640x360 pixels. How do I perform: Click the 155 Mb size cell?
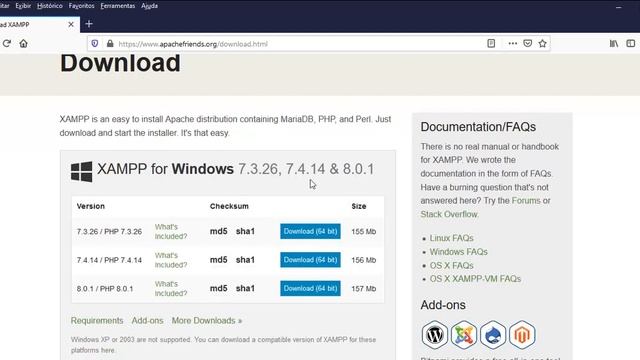(363, 231)
